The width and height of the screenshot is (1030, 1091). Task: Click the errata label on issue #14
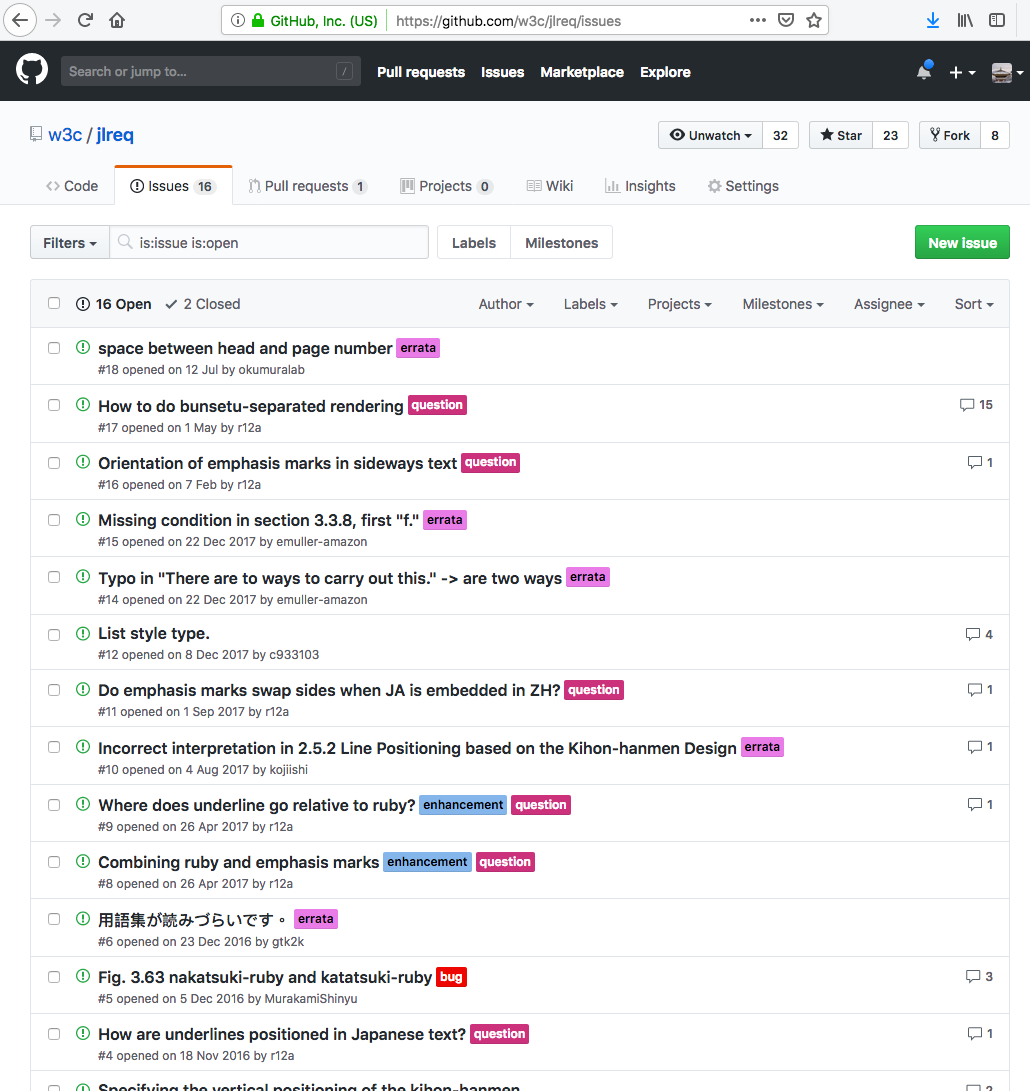click(587, 577)
